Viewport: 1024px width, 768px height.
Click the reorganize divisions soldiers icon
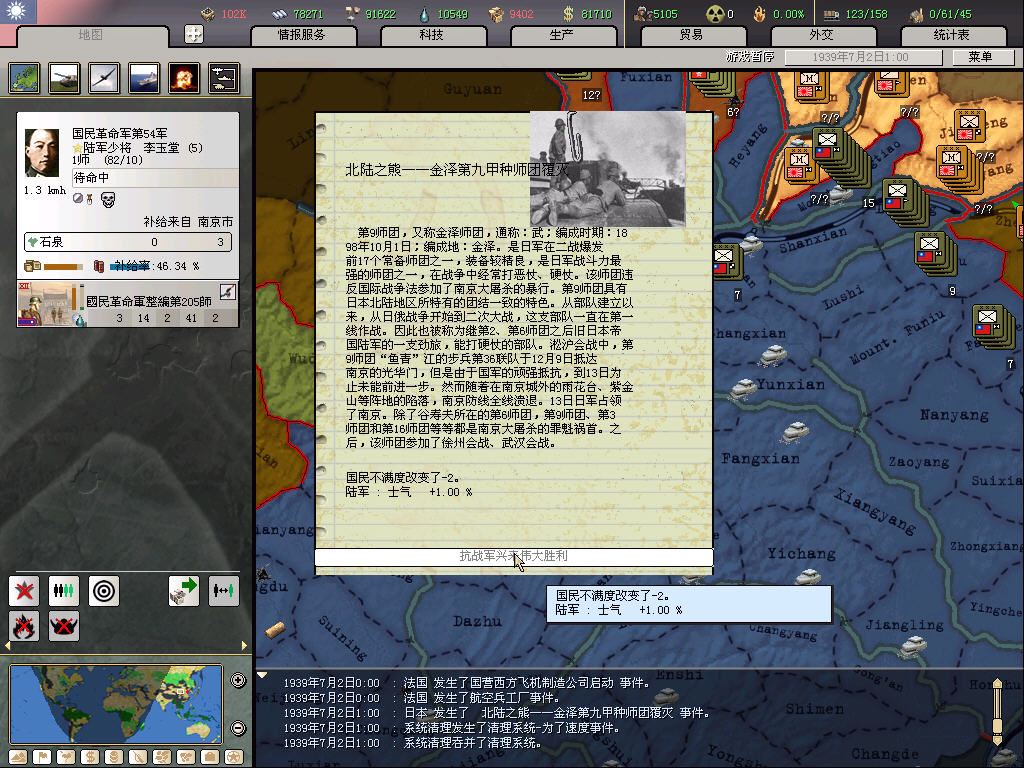tap(64, 591)
